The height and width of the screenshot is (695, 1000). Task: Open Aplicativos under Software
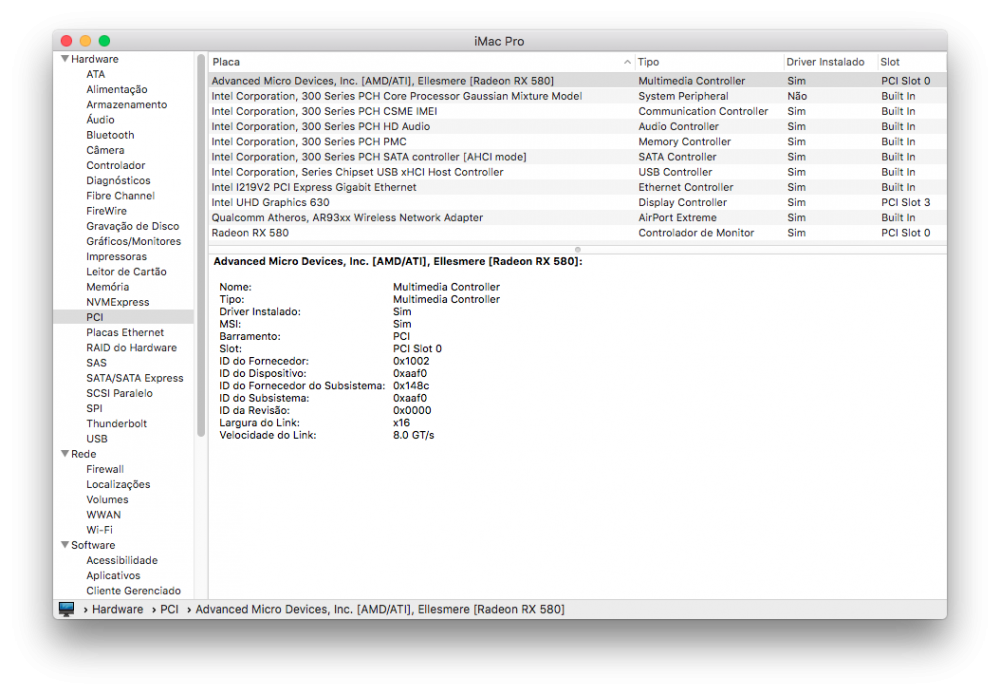coord(113,575)
